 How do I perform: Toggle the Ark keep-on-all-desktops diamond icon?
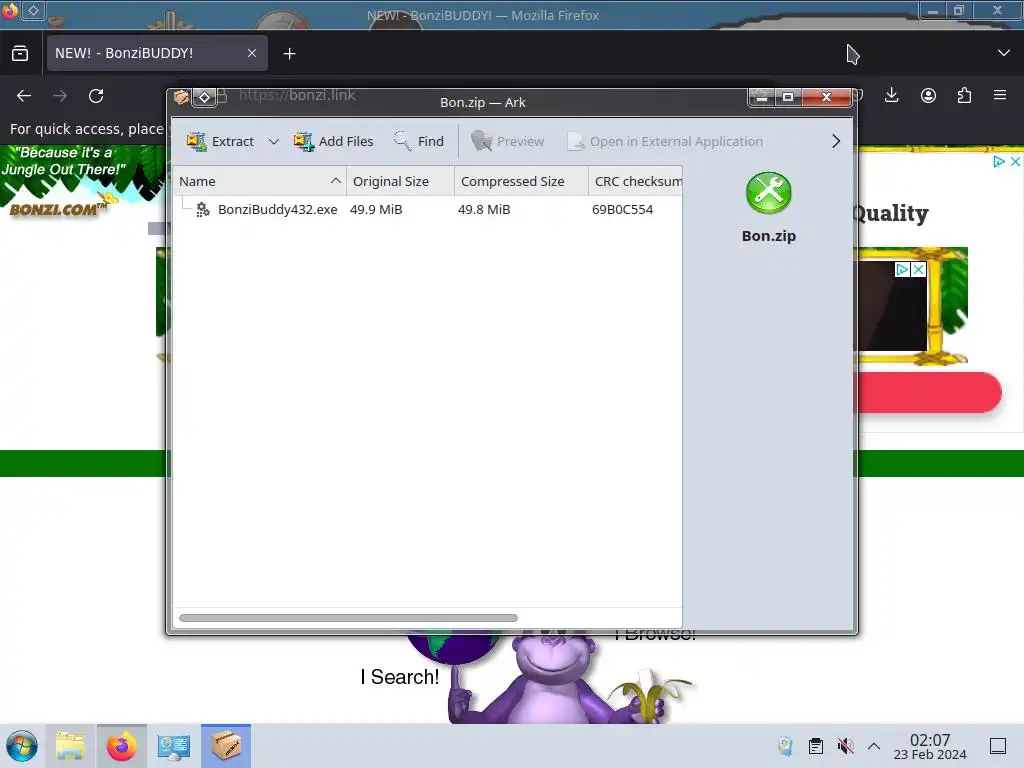click(204, 97)
